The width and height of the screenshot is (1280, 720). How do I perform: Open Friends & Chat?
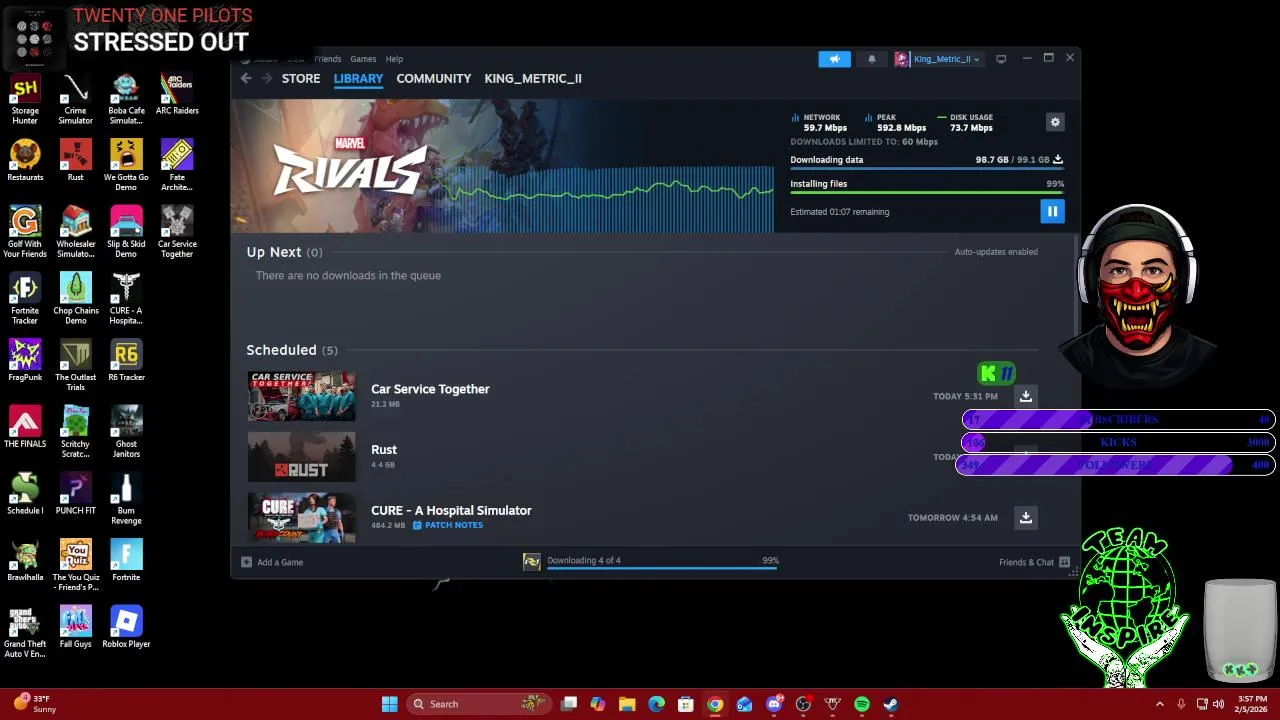(x=1034, y=562)
